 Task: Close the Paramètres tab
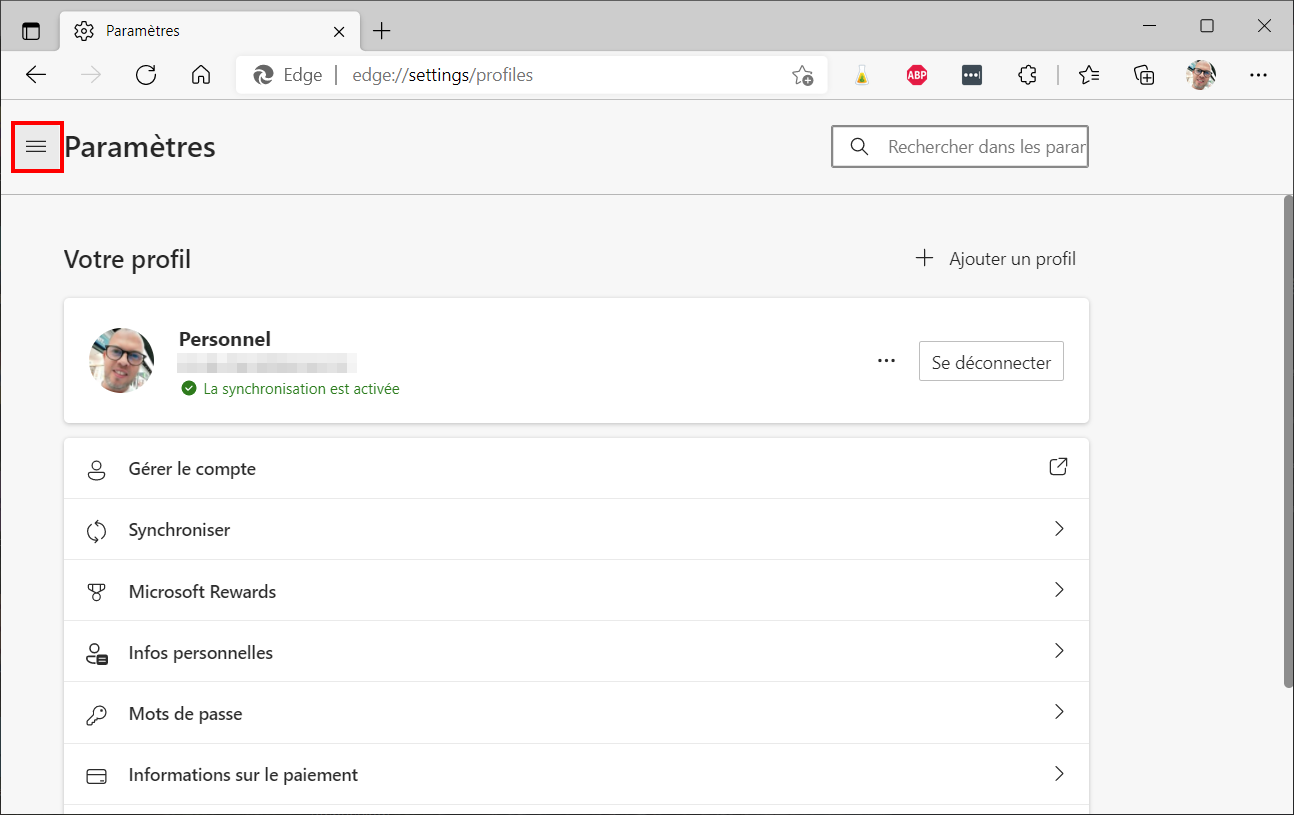(339, 31)
